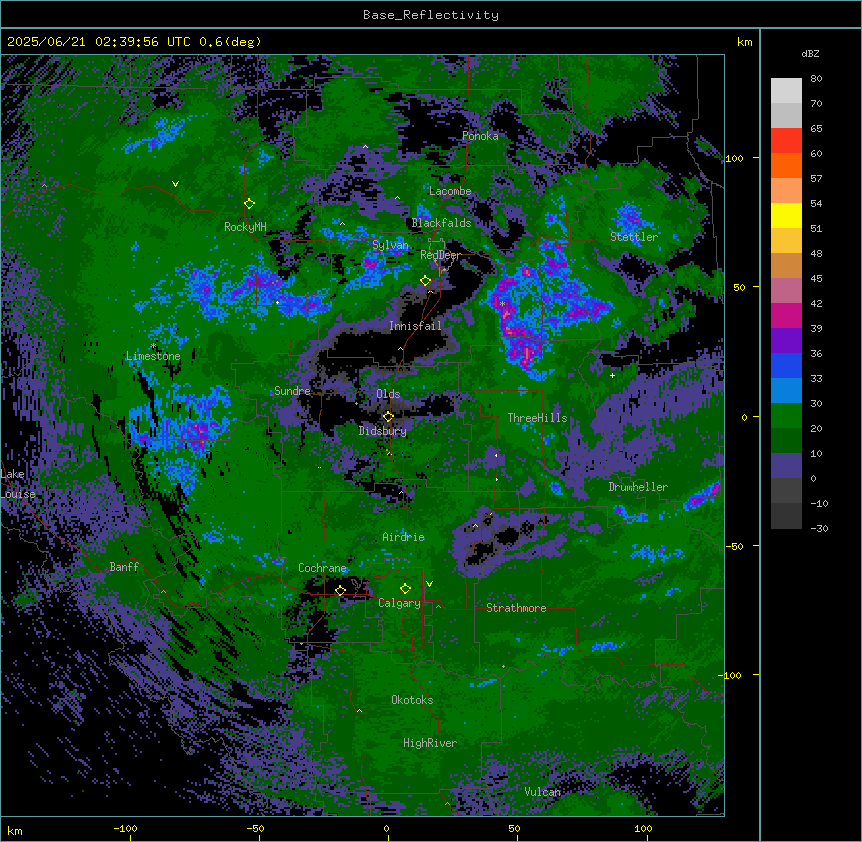Click the 80 value in the dBZ legend
Viewport: 862px width, 842px height.
816,79
